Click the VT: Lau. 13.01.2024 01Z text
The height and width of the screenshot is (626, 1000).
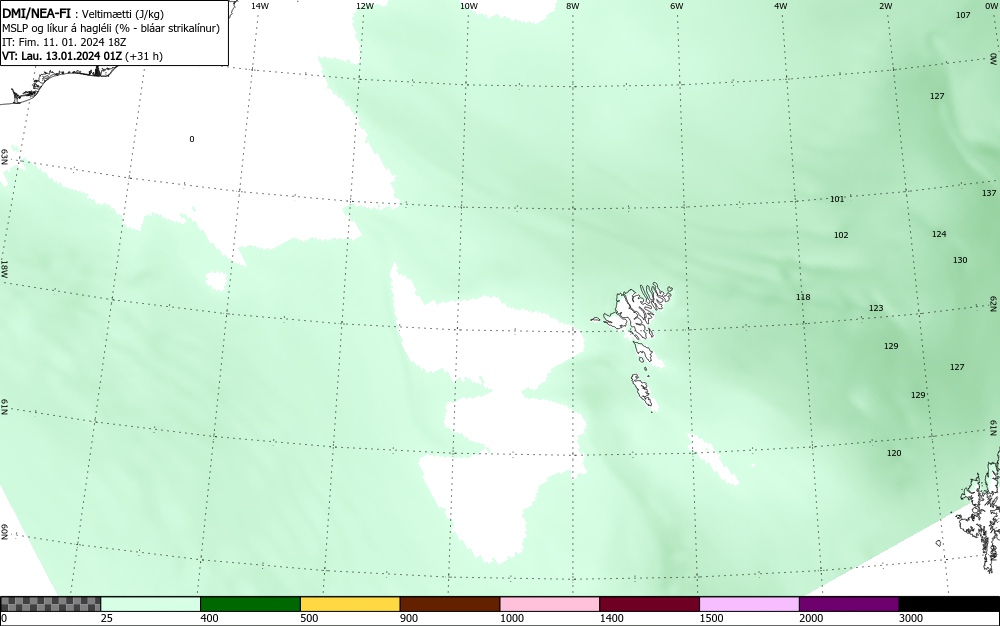[62, 56]
